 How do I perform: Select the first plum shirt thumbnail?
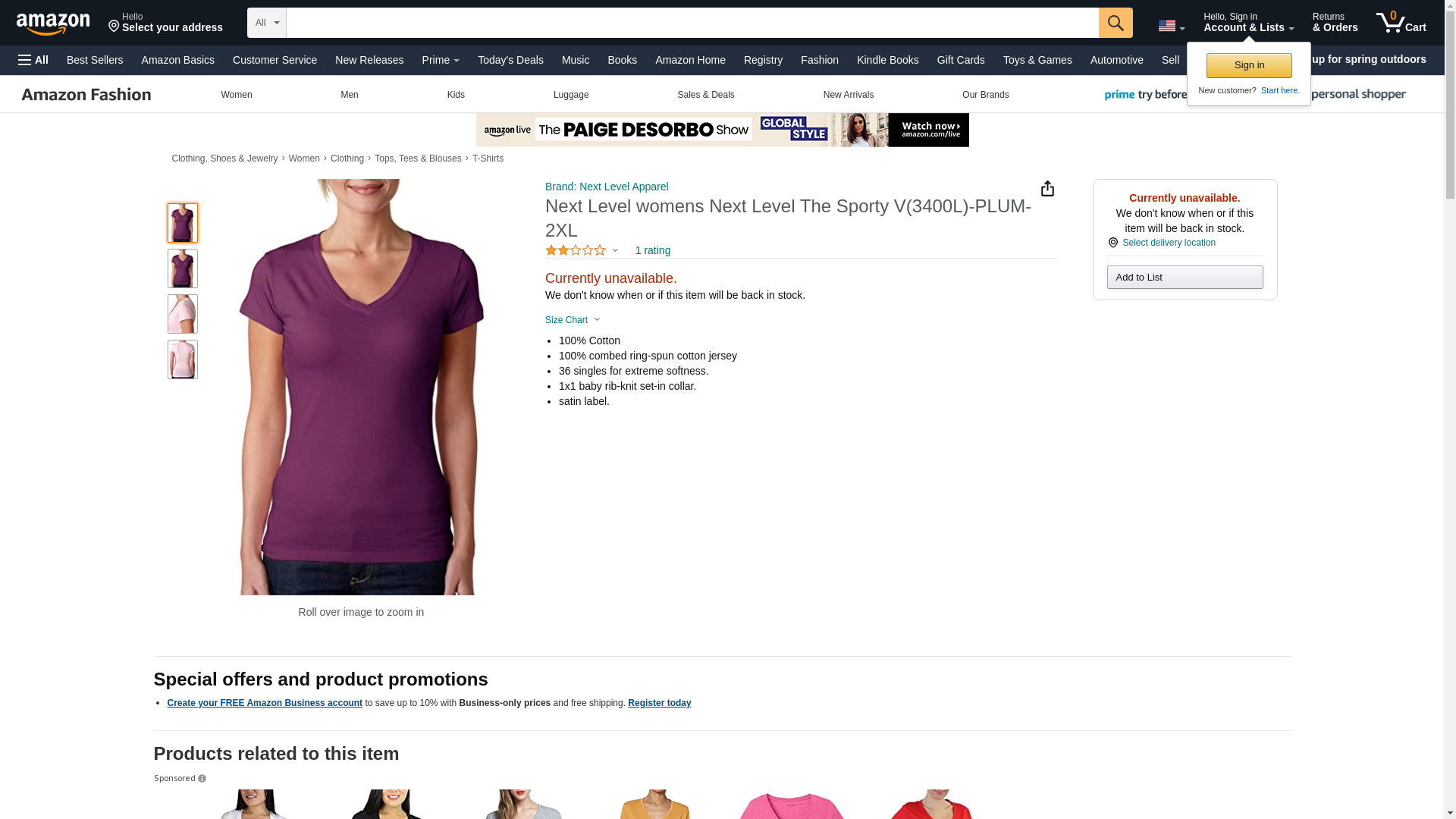183,223
